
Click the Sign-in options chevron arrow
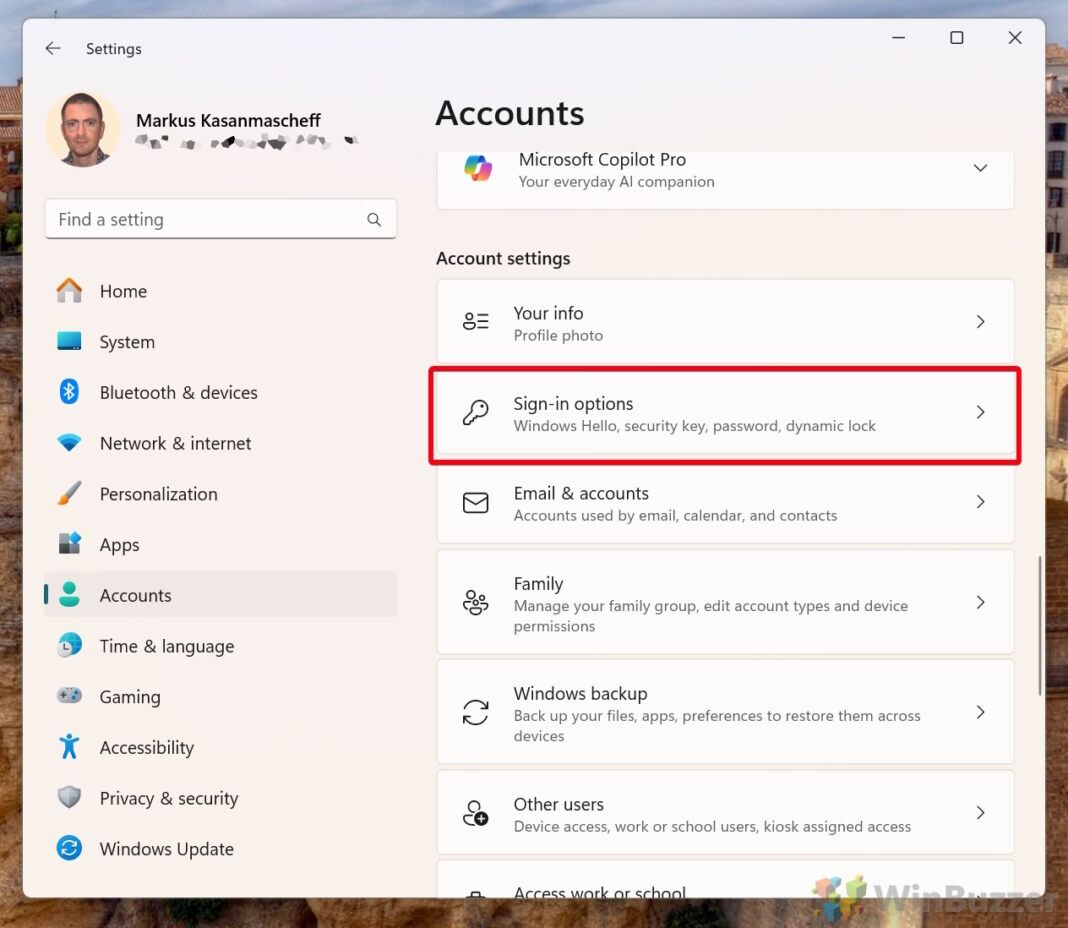(x=980, y=412)
